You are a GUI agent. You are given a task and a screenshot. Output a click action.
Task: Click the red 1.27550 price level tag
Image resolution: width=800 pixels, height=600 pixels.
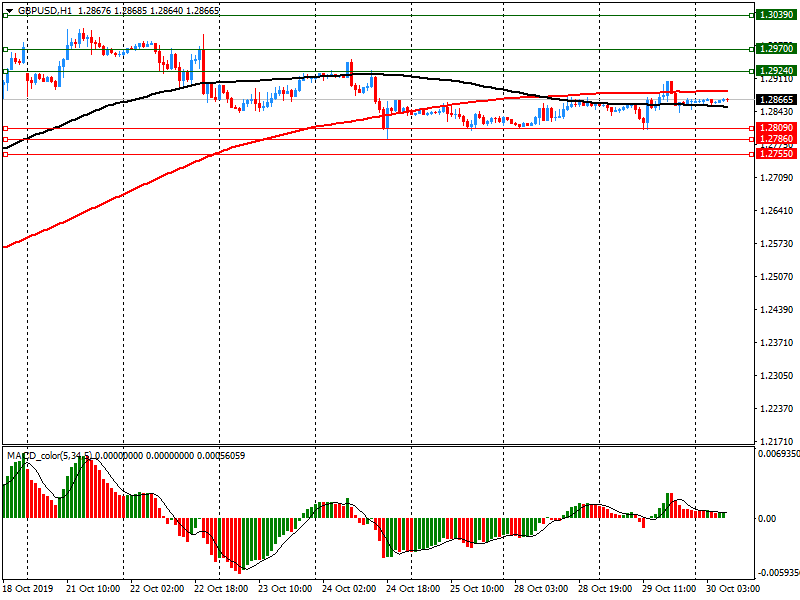[x=776, y=154]
